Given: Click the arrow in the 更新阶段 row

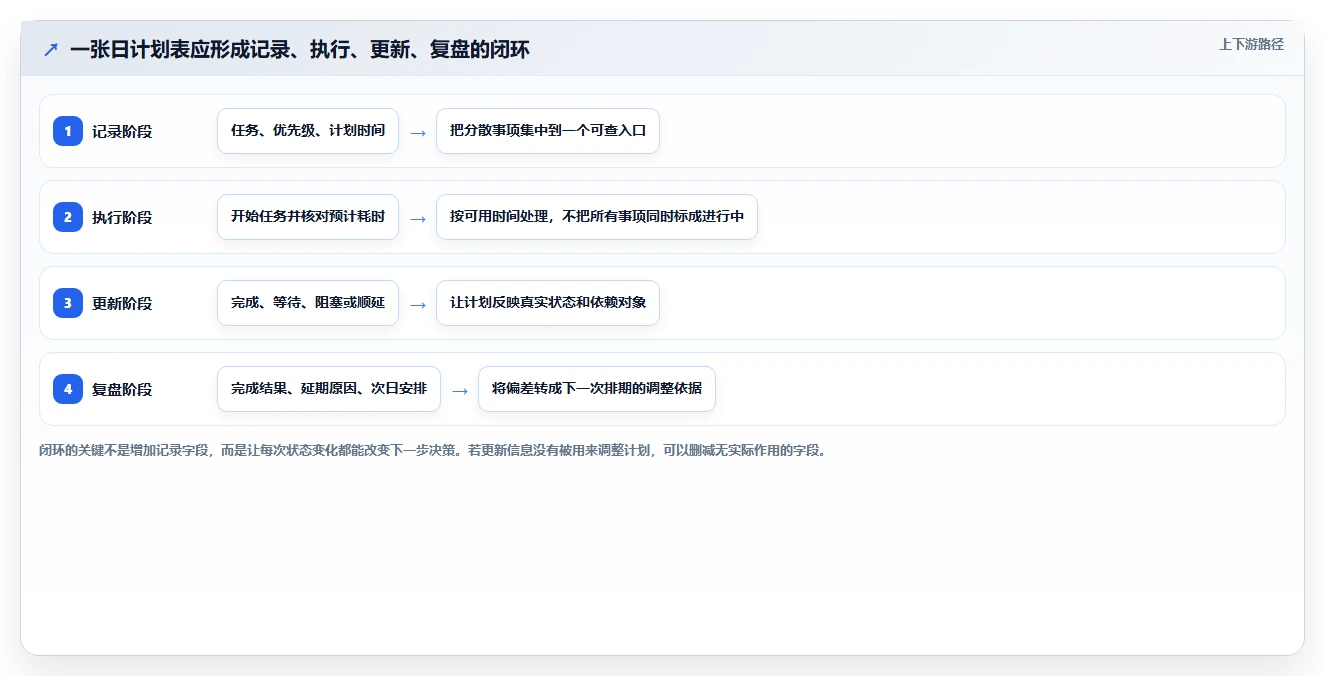Looking at the screenshot, I should (418, 304).
